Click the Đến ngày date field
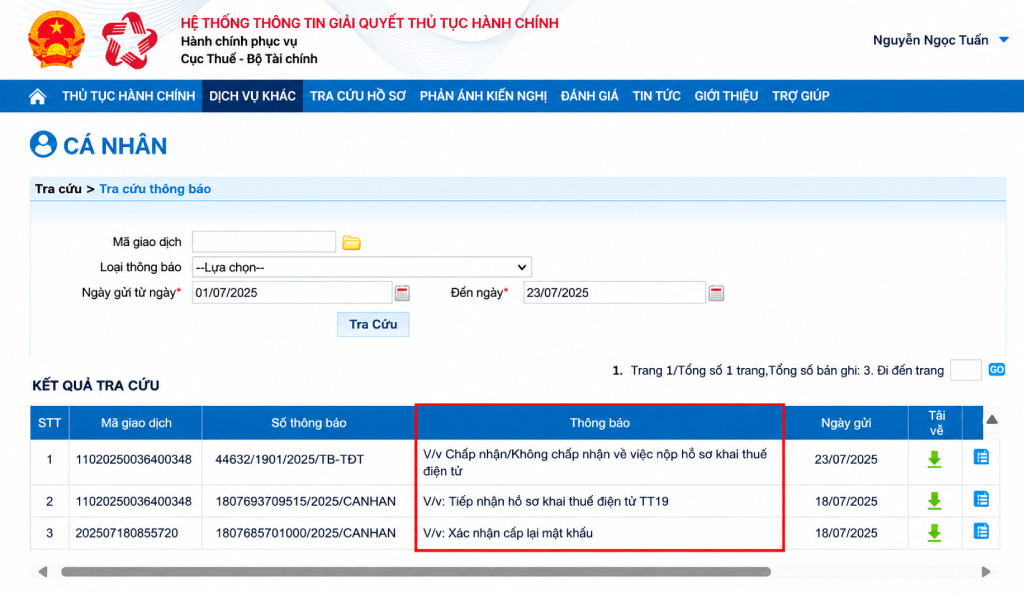The image size is (1024, 596). tap(615, 292)
